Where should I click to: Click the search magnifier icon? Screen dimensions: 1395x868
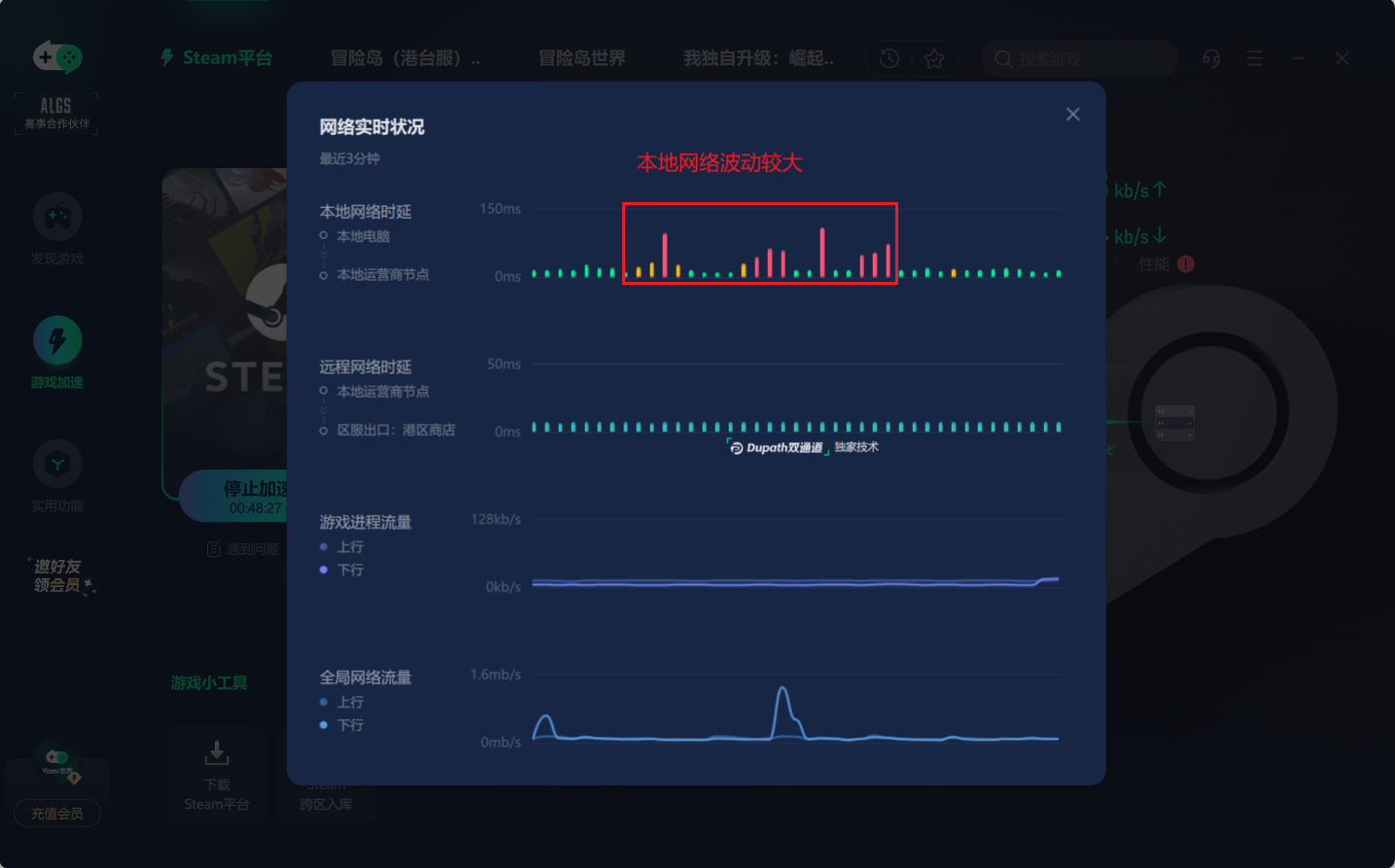[x=1003, y=59]
